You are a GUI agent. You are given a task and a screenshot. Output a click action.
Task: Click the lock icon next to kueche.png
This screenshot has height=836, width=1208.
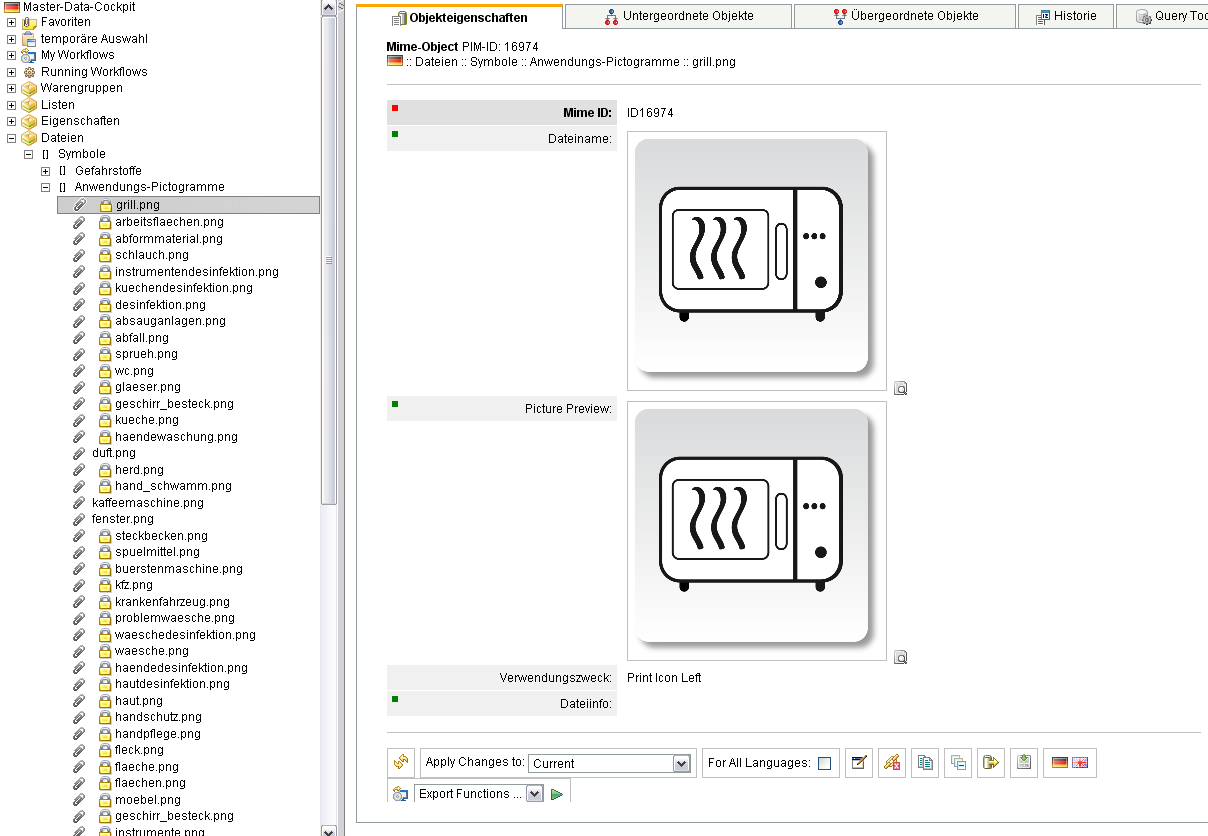tap(105, 421)
